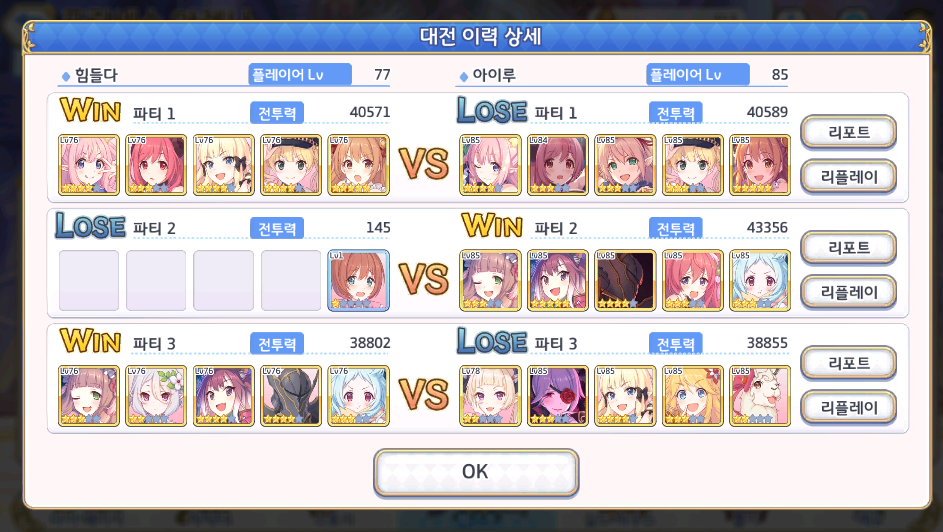943x532 pixels.
Task: Open the Party 1 리포트 report
Action: tap(849, 132)
